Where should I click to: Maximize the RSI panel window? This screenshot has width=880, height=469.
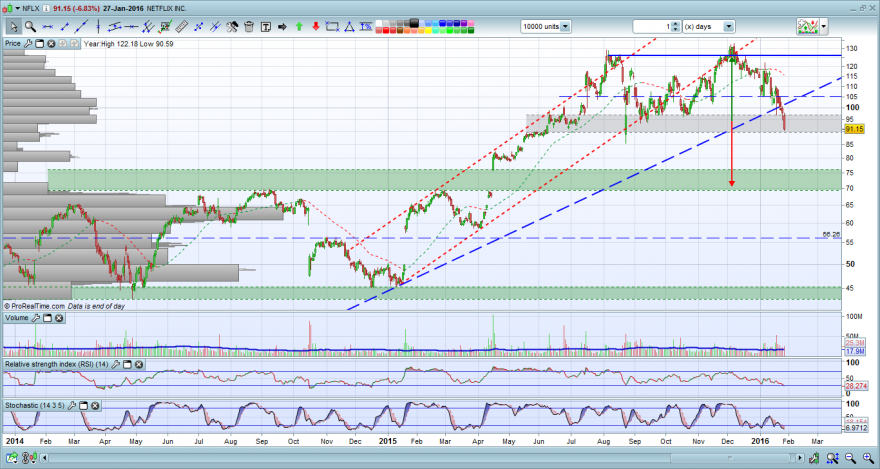[127, 364]
